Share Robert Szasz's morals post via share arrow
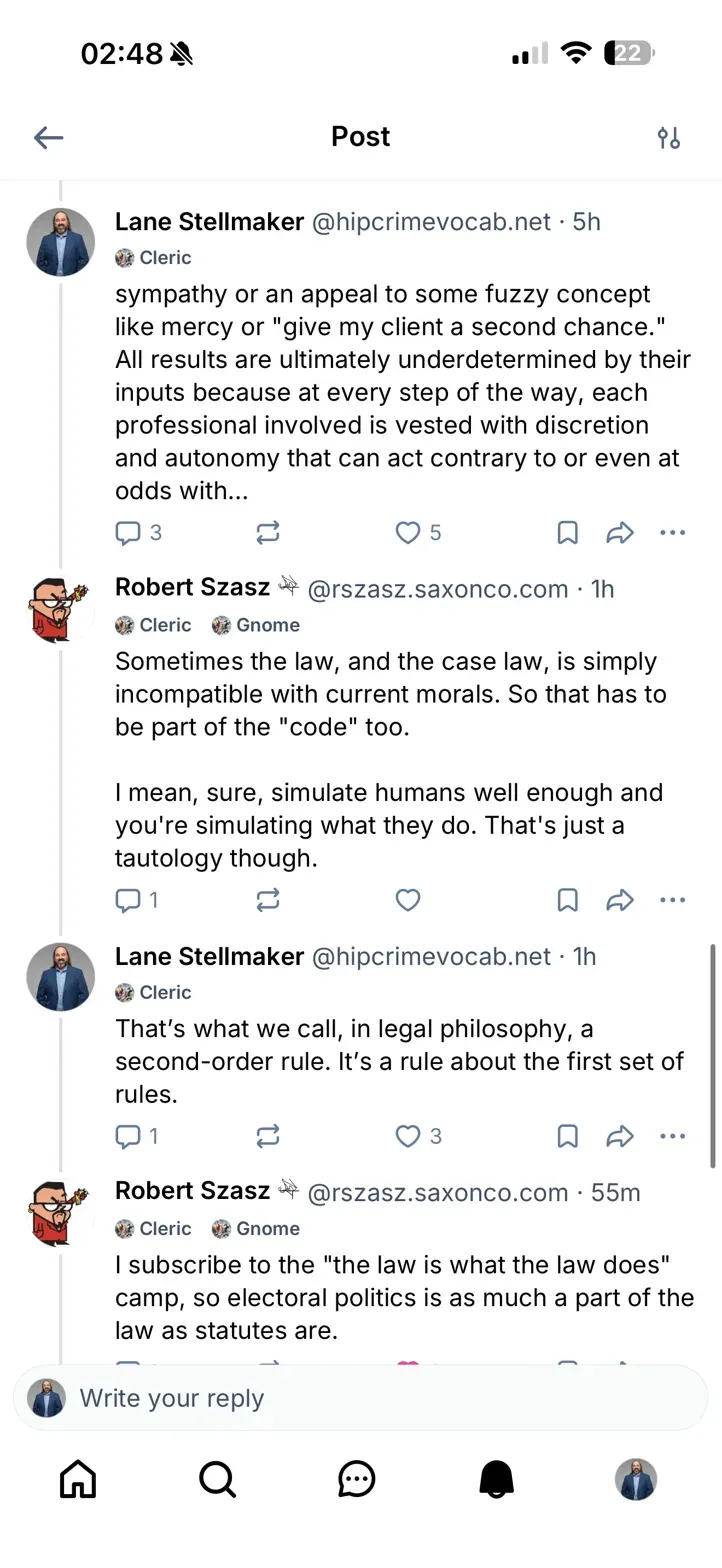This screenshot has width=722, height=1568. [620, 900]
